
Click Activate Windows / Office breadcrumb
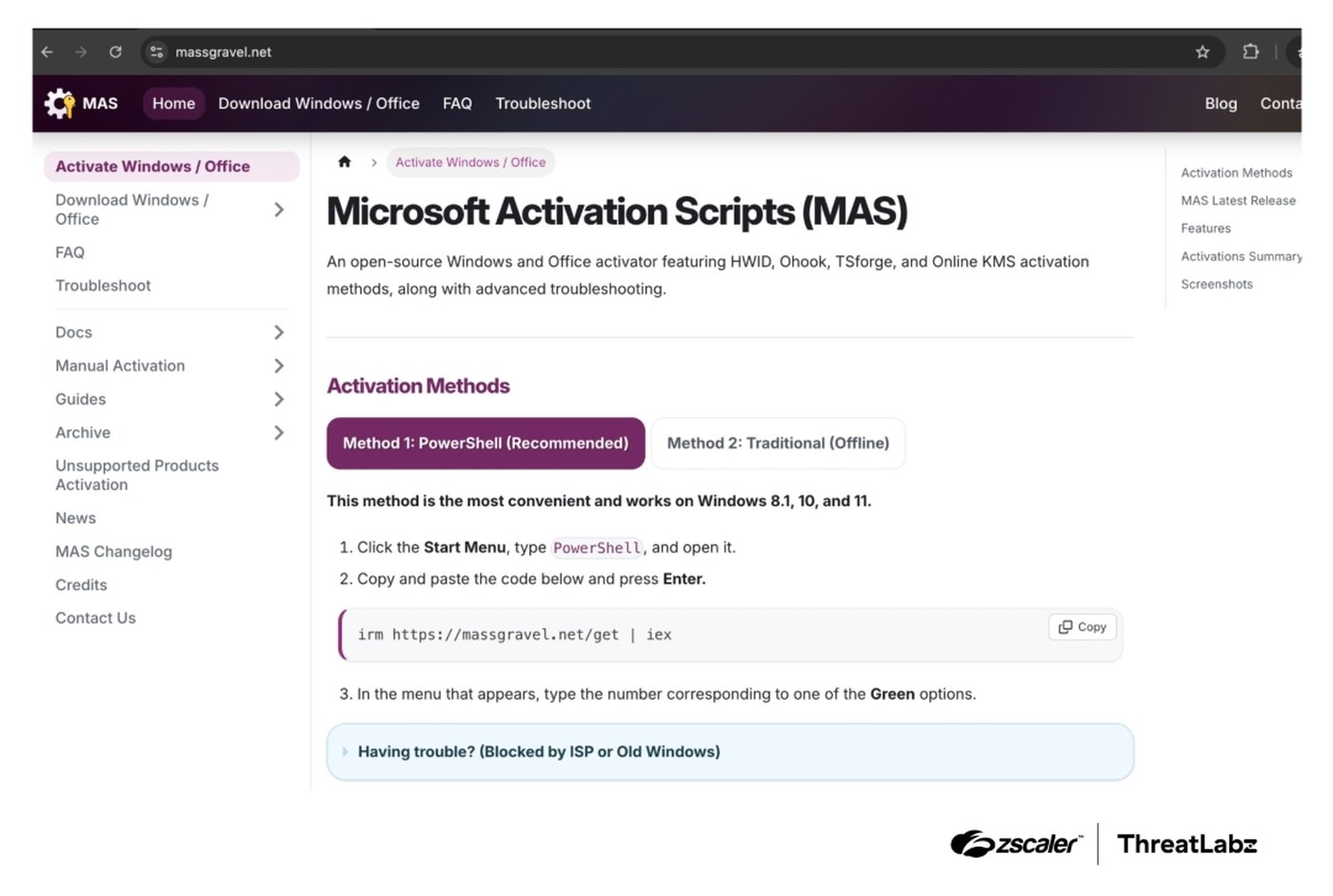coord(470,162)
